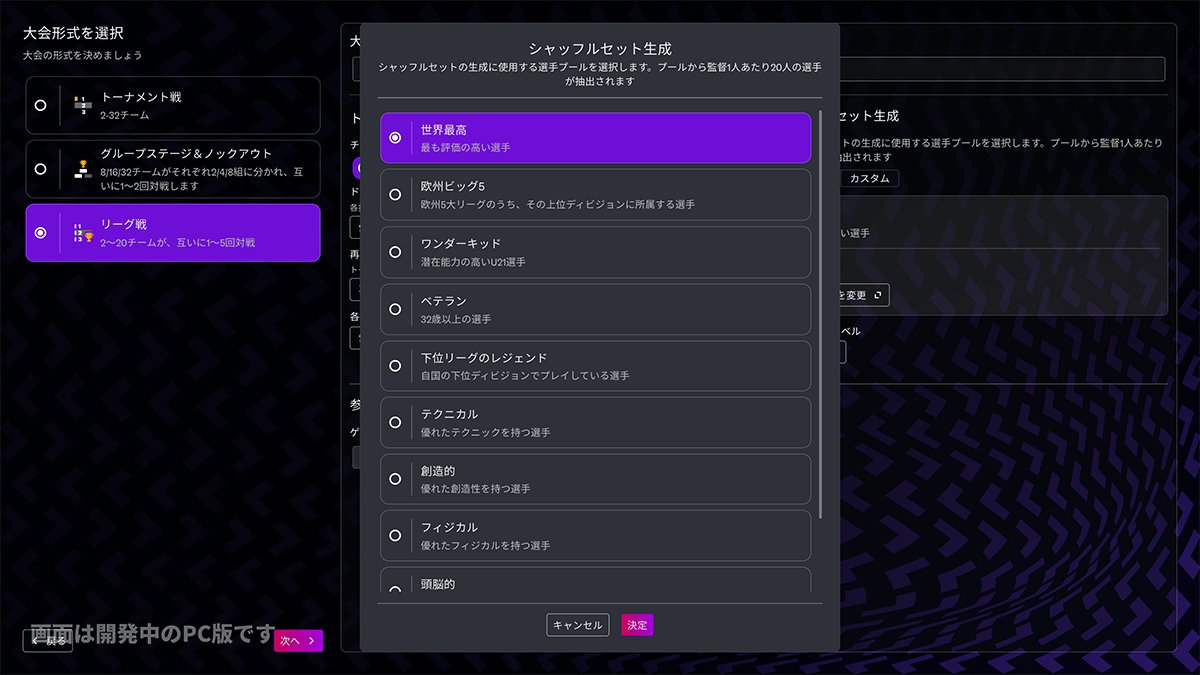
Task: Choose the フィジカル player pool radio
Action: (395, 536)
